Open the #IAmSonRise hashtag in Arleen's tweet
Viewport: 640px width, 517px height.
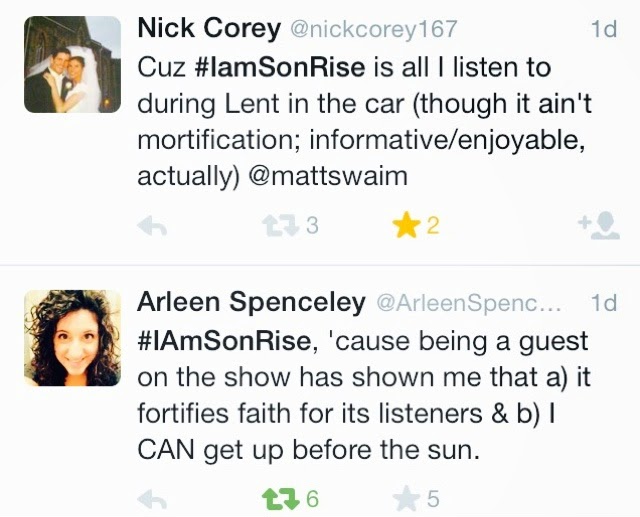point(224,341)
